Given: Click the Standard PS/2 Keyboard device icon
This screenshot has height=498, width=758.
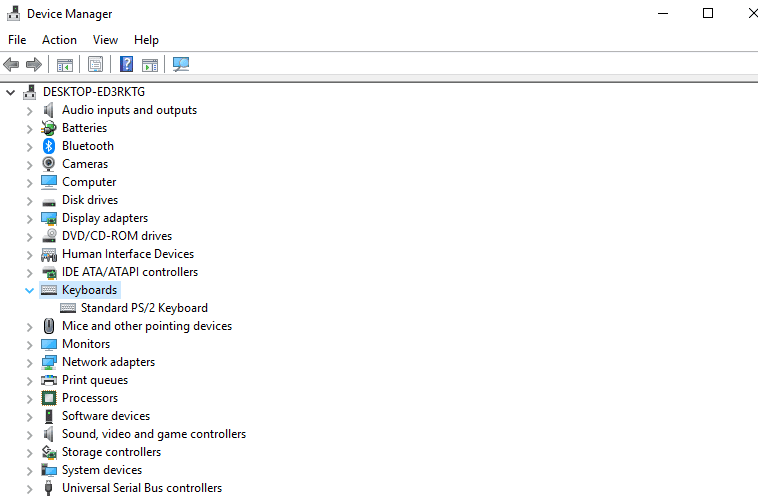Looking at the screenshot, I should [x=68, y=308].
